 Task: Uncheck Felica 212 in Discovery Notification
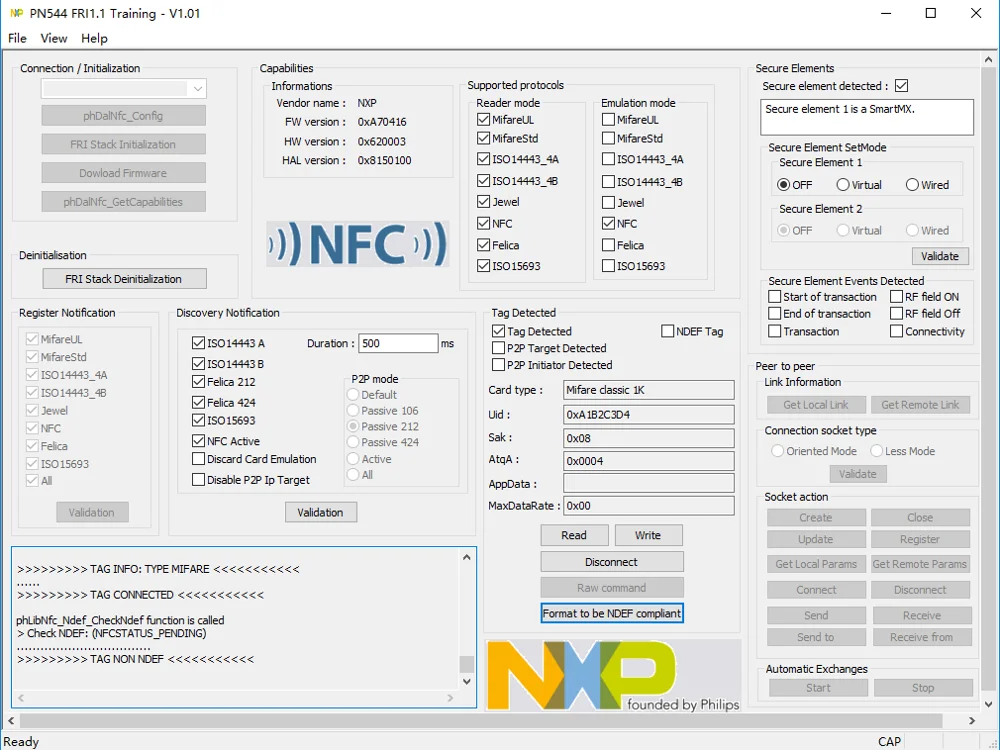tap(198, 382)
